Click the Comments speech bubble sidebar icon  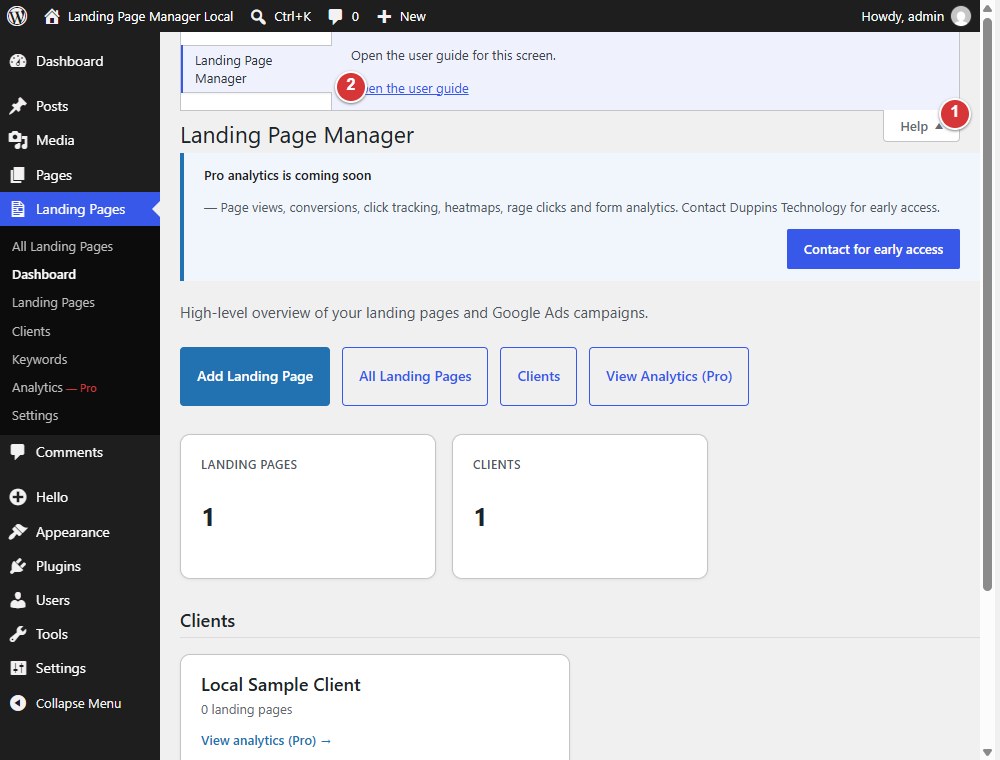click(x=18, y=452)
